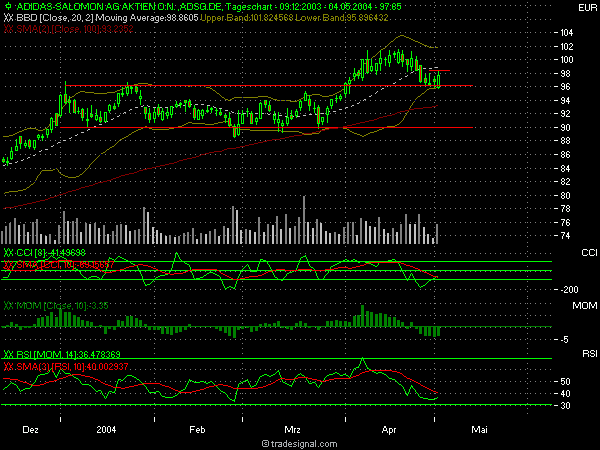Click the Dez month label on time axis
Viewport: 600px width, 450px height.
[30, 430]
